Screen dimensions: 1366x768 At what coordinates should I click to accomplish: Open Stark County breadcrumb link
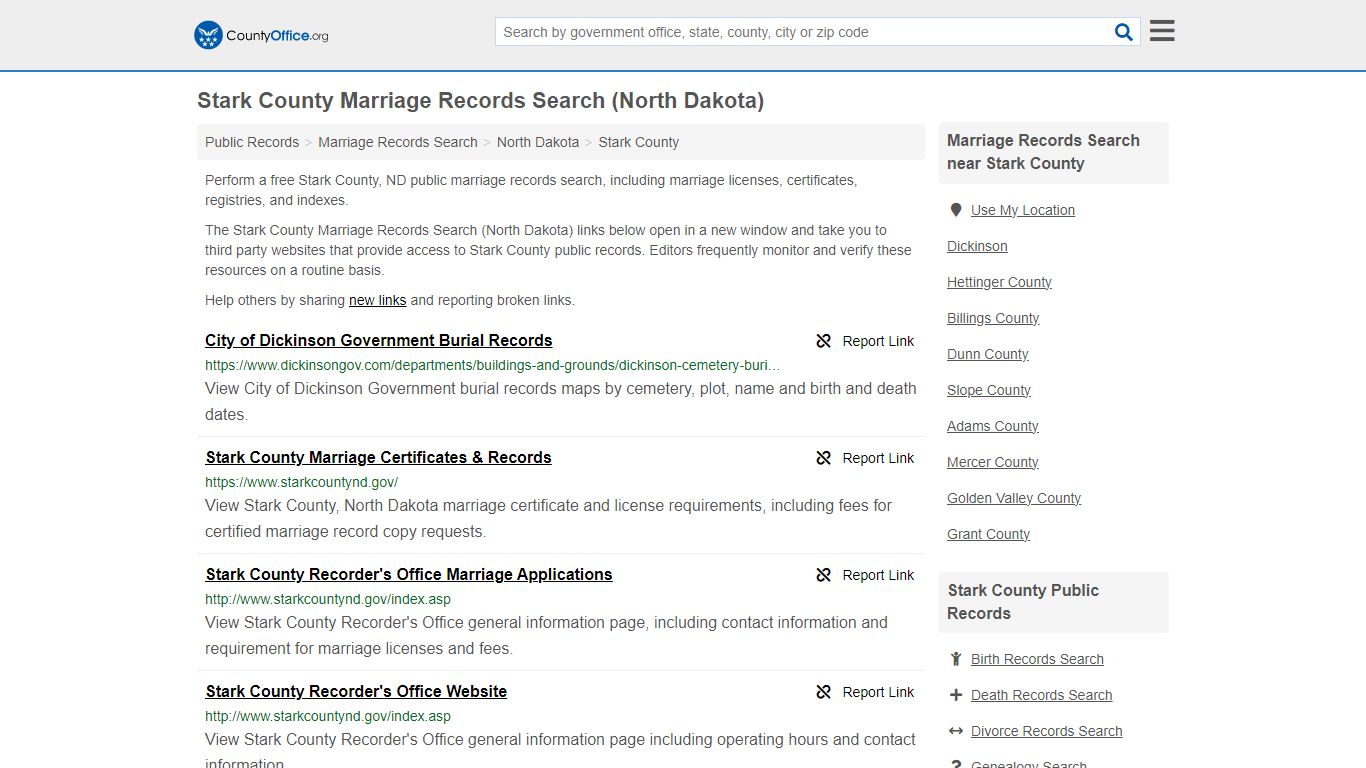tap(639, 142)
